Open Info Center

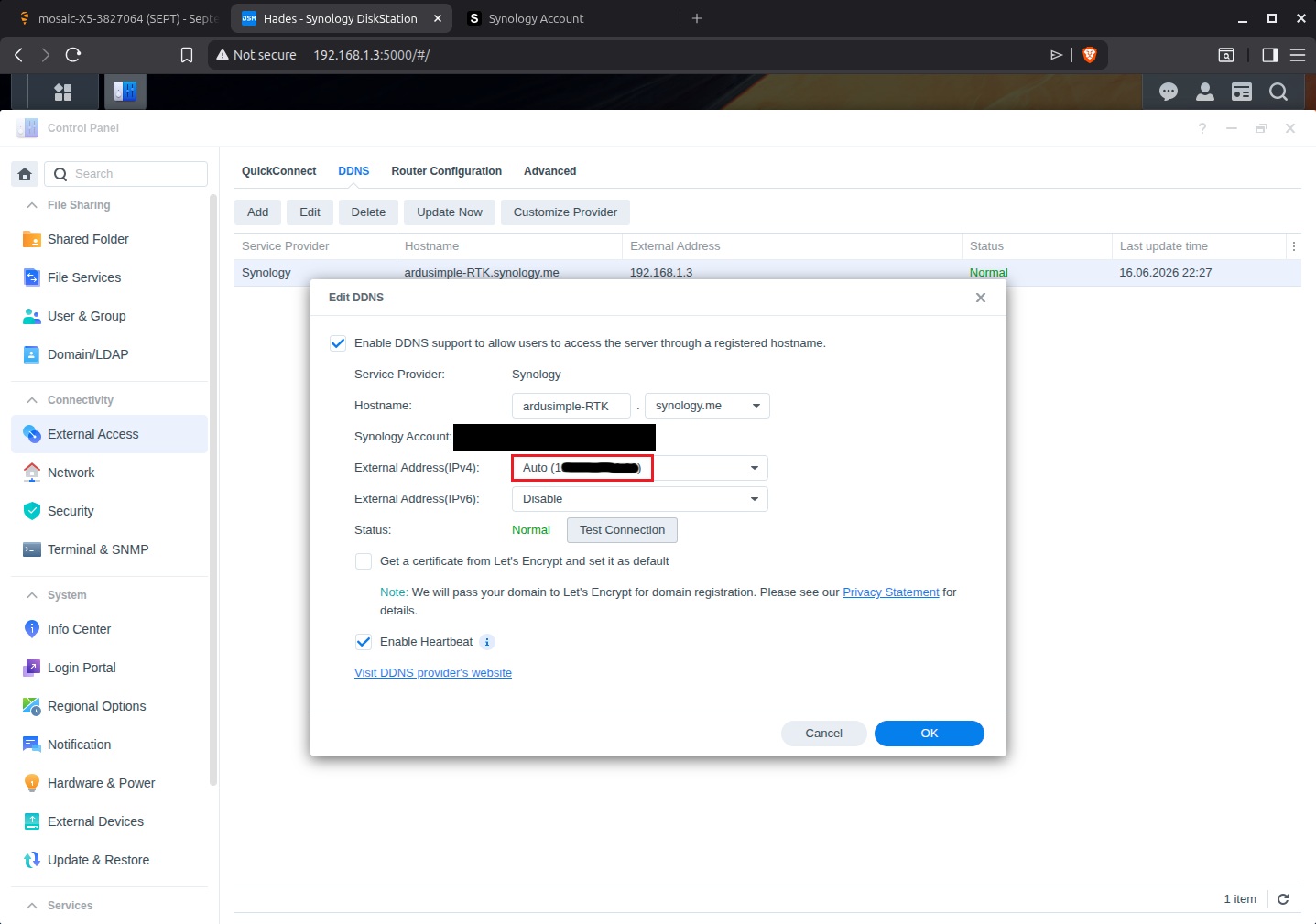(x=109, y=629)
